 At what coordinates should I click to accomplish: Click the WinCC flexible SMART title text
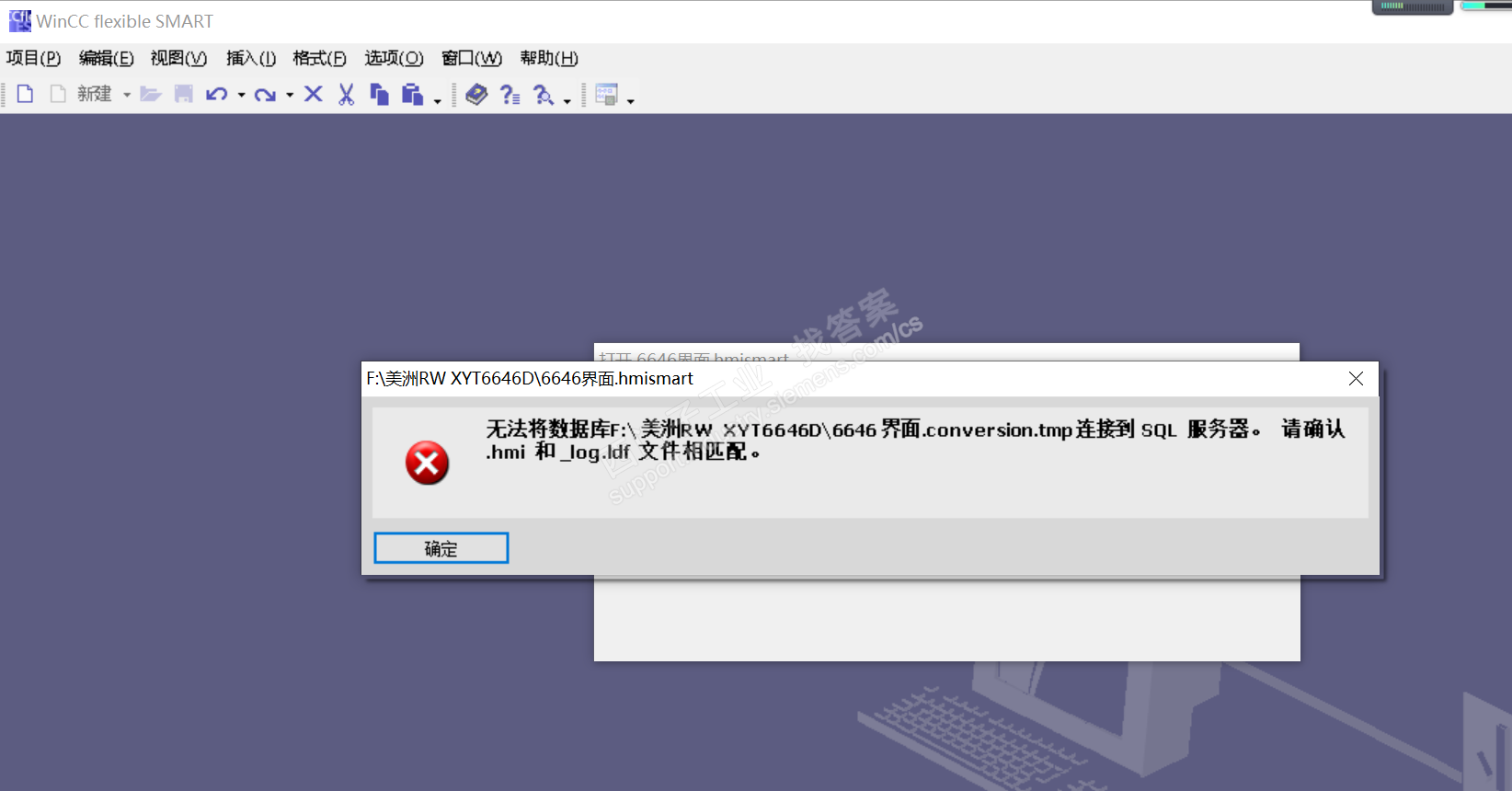125,21
